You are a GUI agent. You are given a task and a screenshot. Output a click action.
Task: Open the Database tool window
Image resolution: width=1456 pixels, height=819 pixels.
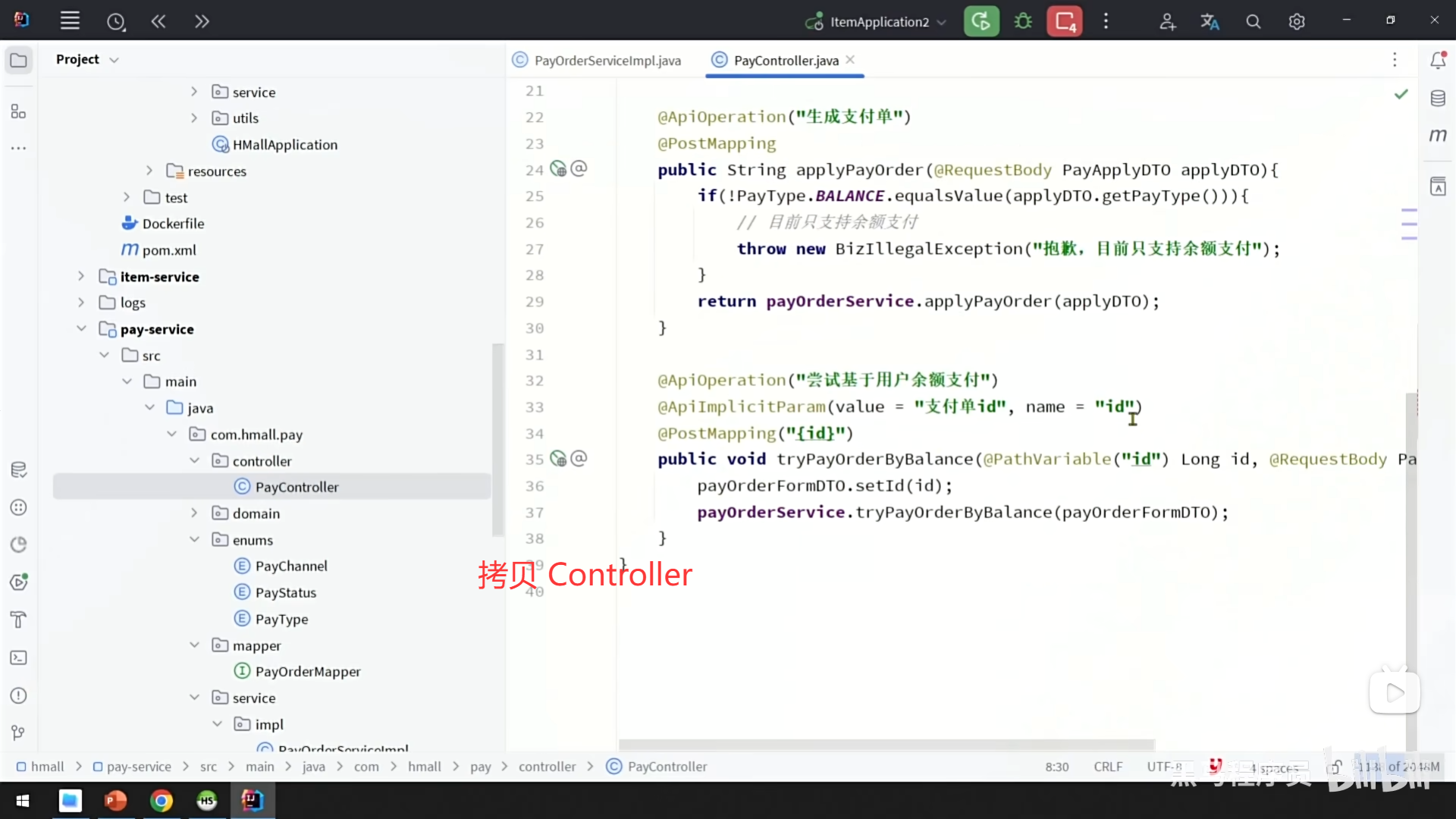pyautogui.click(x=1438, y=99)
